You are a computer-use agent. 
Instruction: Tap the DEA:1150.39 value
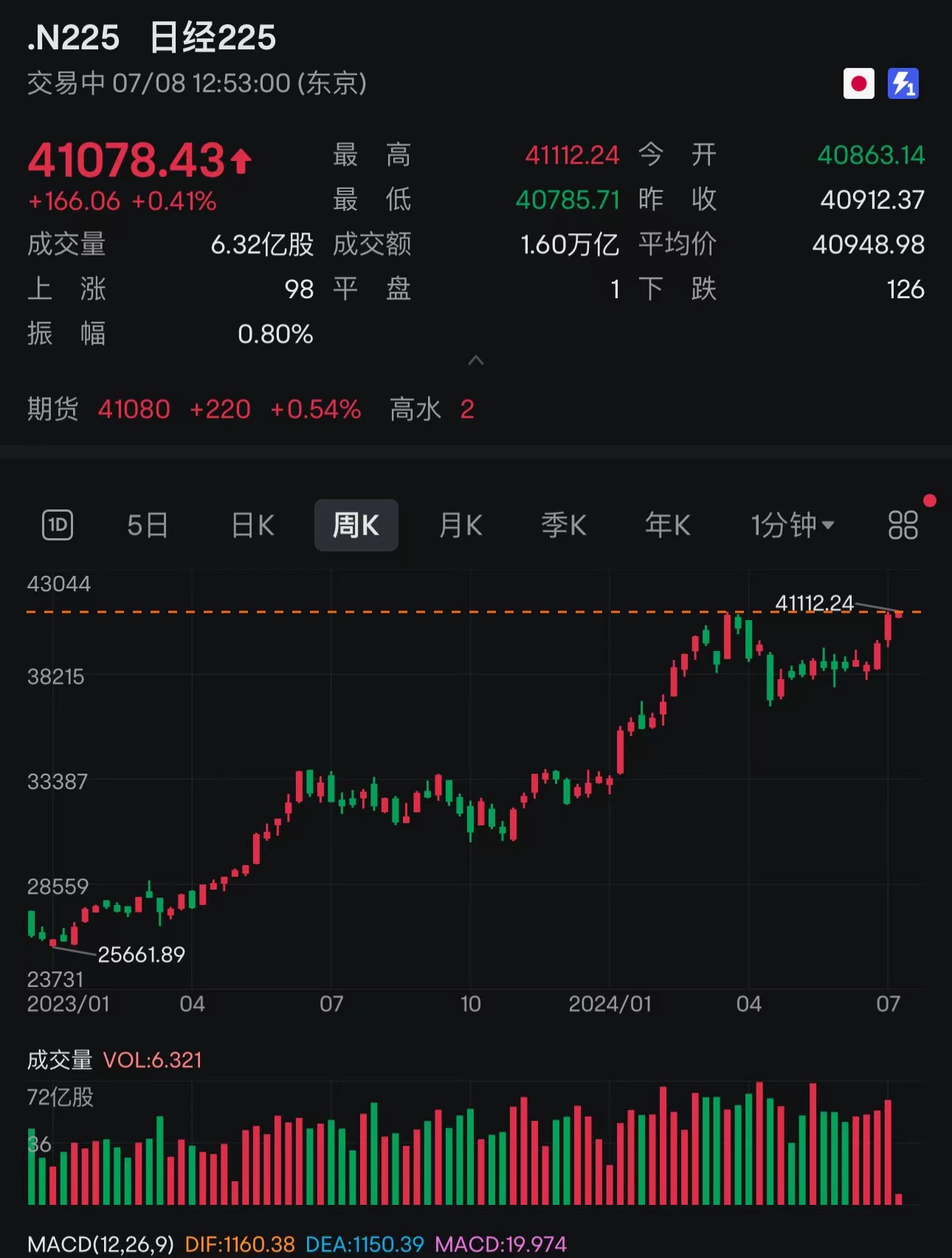tap(365, 1245)
